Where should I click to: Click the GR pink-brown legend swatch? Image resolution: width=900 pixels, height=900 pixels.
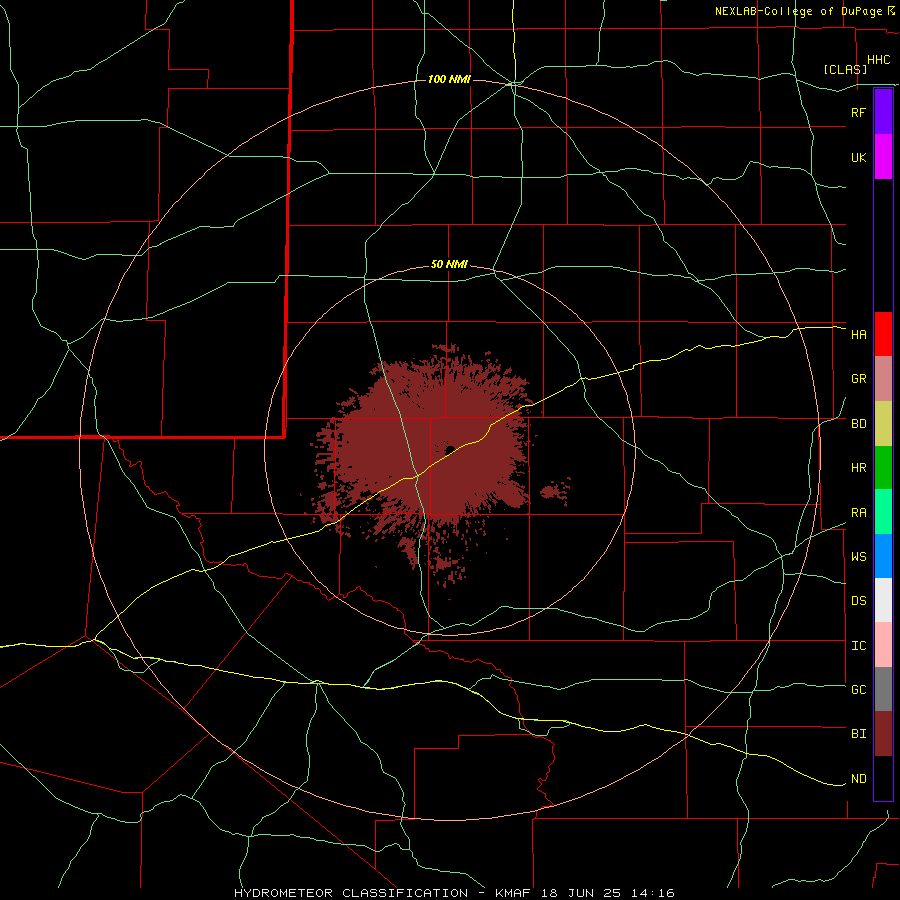point(883,379)
